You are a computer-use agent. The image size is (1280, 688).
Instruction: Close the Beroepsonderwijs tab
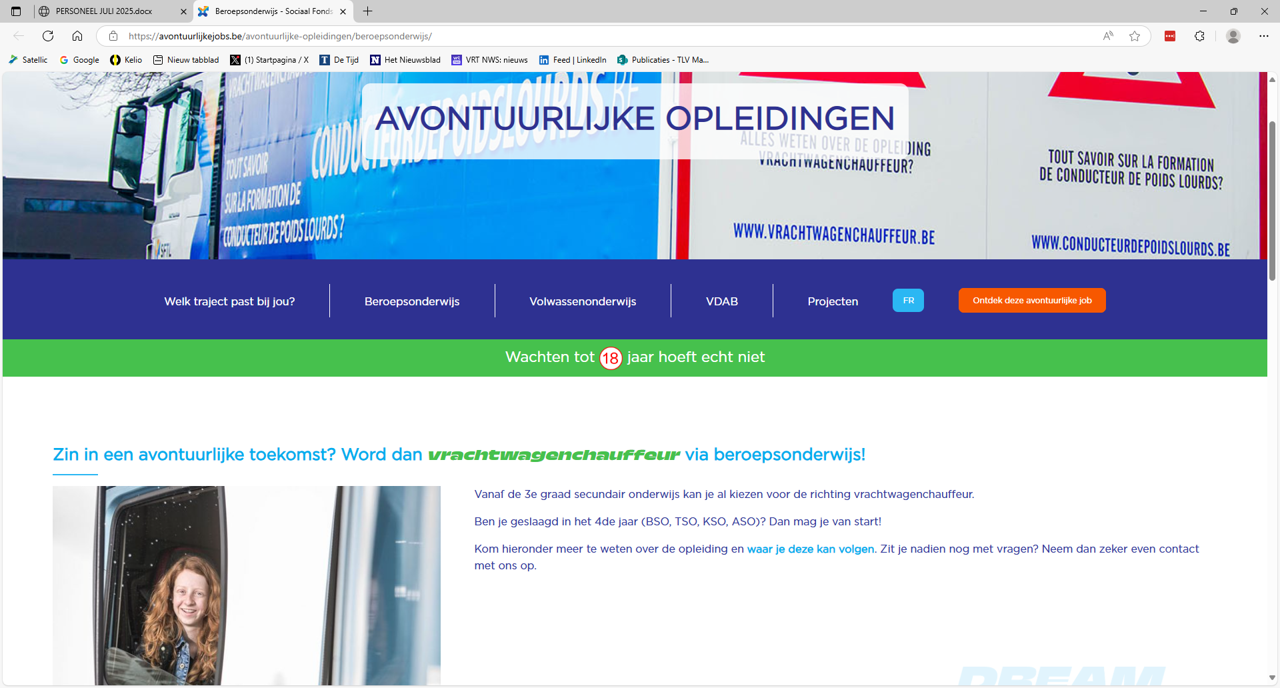pyautogui.click(x=342, y=11)
